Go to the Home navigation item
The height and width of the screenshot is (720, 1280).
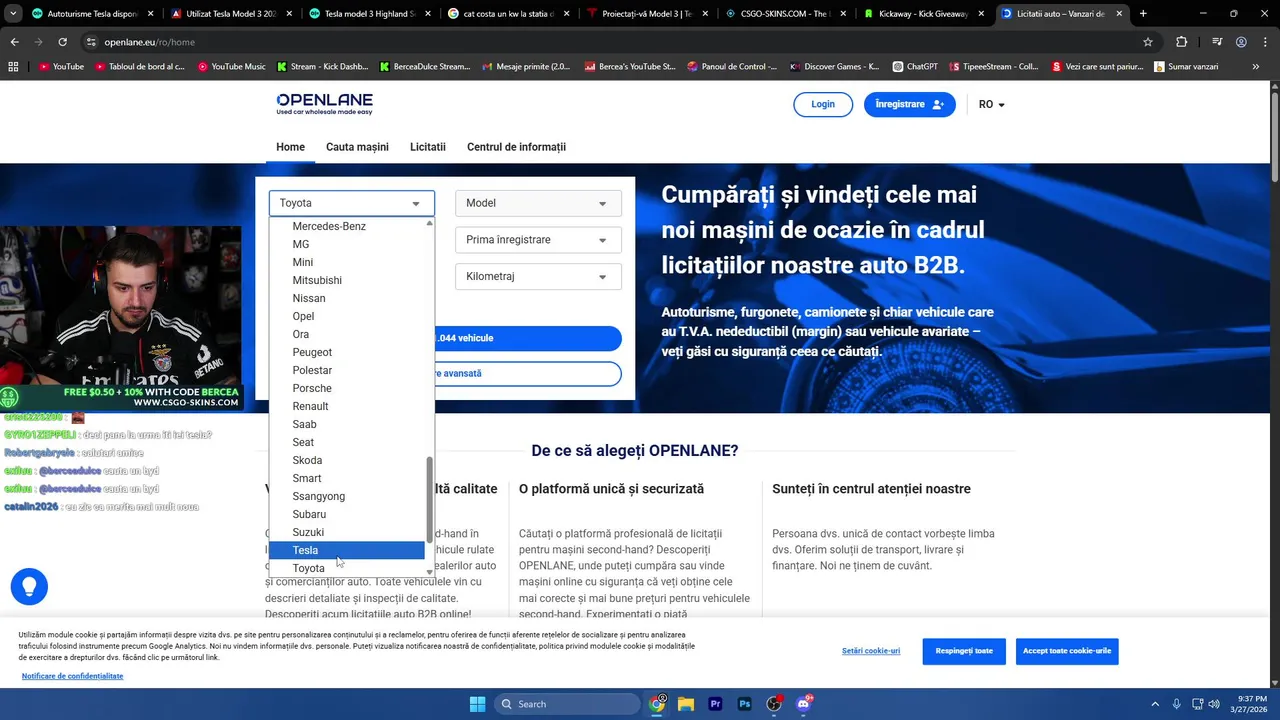290,147
